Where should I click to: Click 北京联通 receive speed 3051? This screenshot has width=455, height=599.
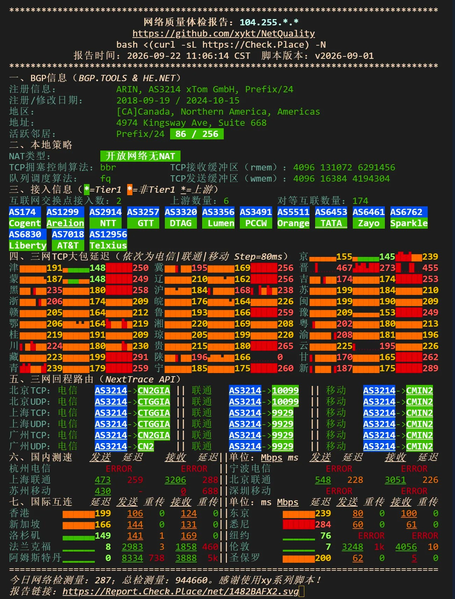pyautogui.click(x=395, y=480)
